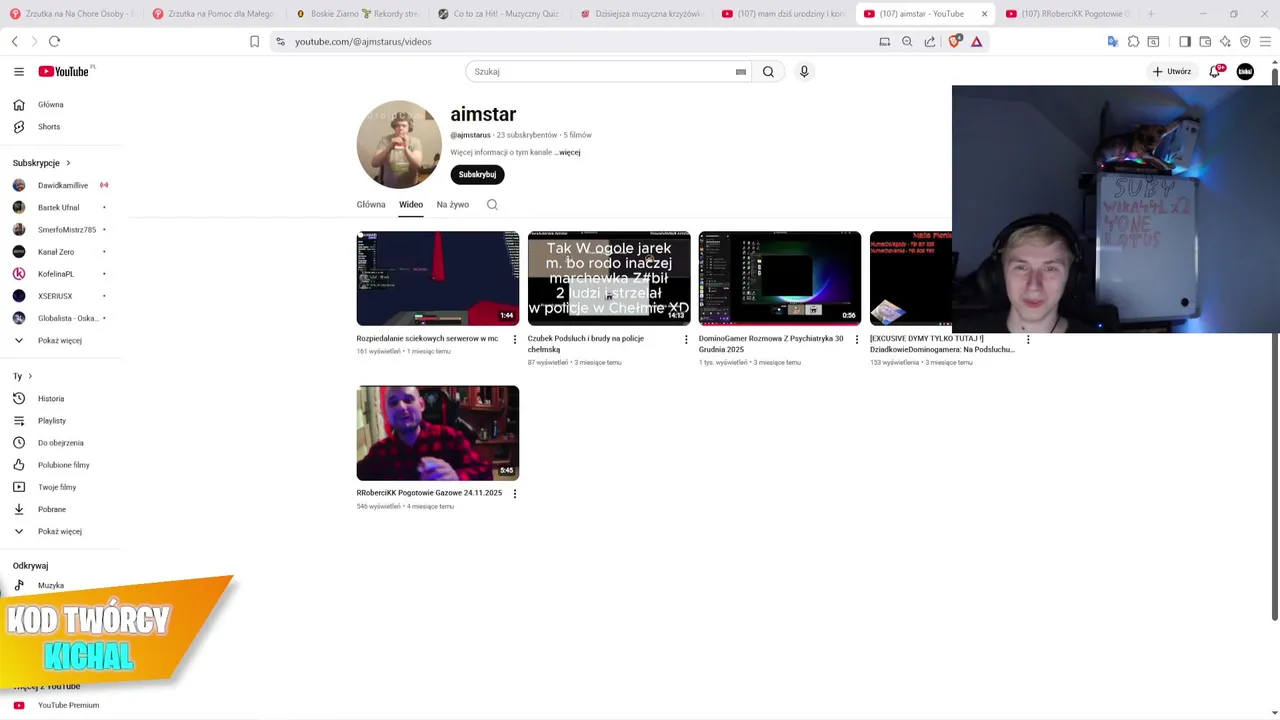The width and height of the screenshot is (1280, 720).
Task: Switch to the RRoberciKK Pogotowie browser tab
Action: click(x=1067, y=14)
